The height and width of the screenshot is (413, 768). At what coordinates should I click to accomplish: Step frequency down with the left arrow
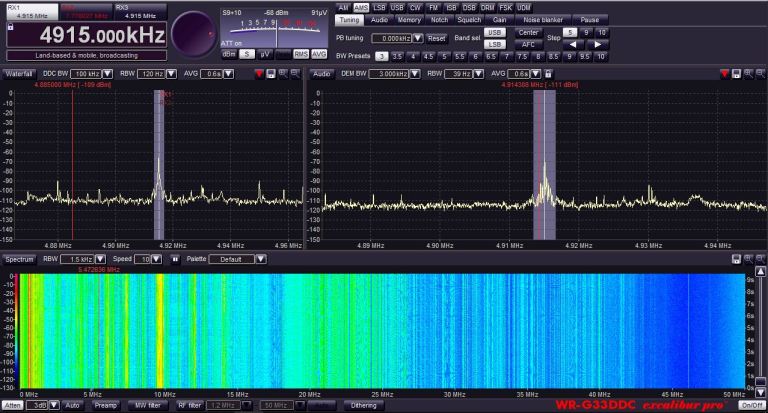(x=571, y=45)
